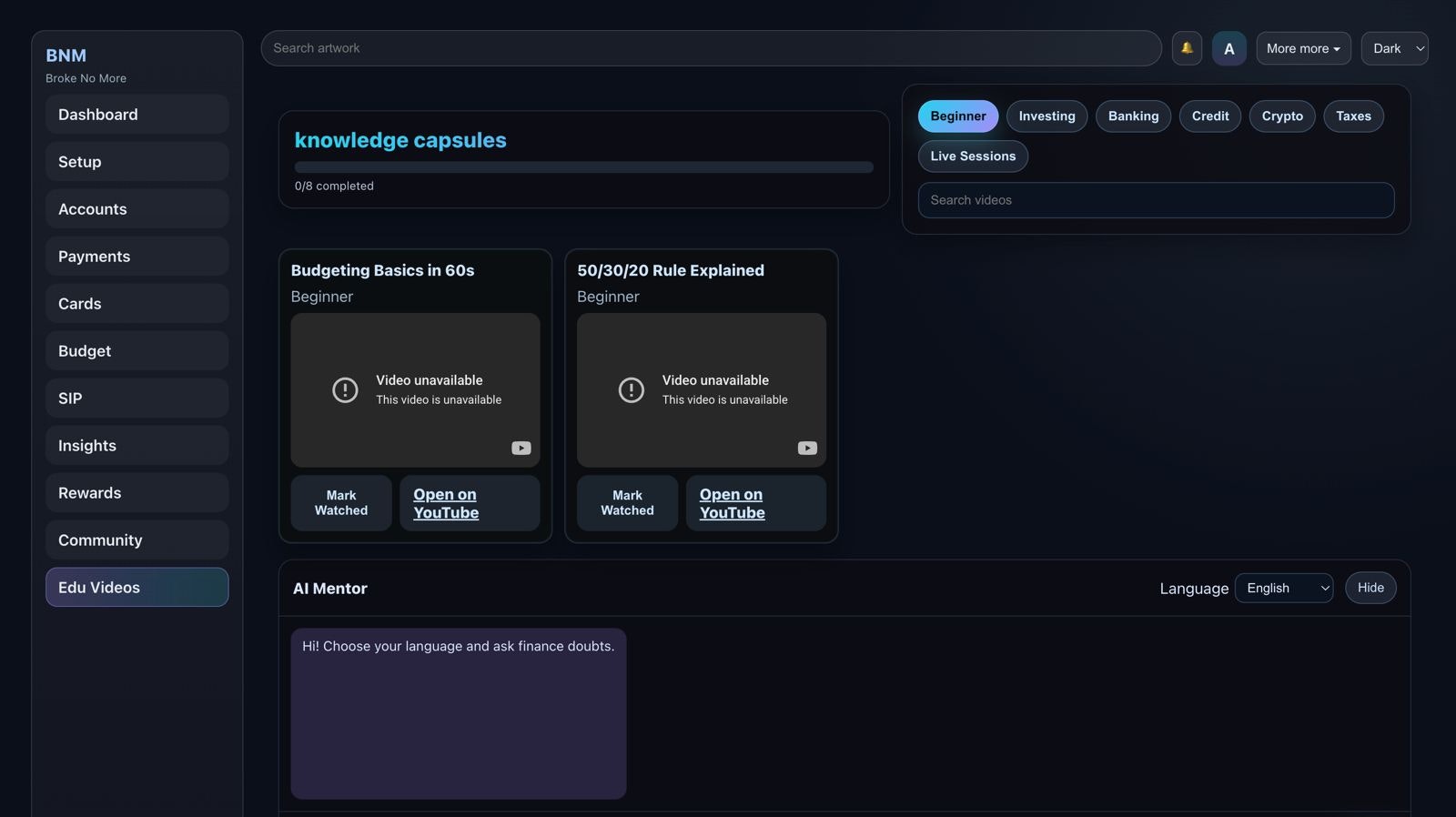Image resolution: width=1456 pixels, height=817 pixels.
Task: Go to SIP in sidebar
Action: (136, 398)
